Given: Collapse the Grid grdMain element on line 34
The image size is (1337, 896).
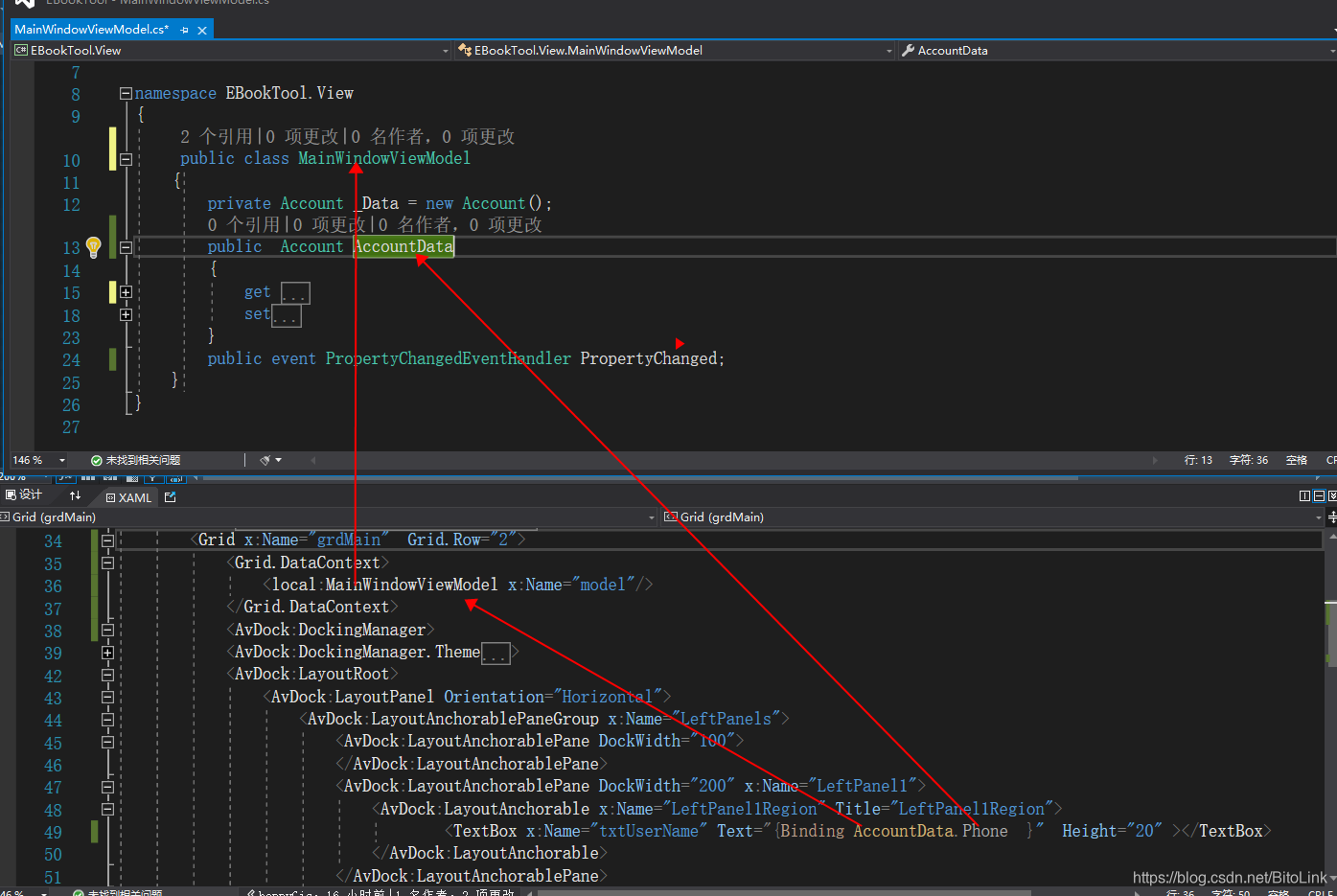Looking at the screenshot, I should tap(107, 541).
